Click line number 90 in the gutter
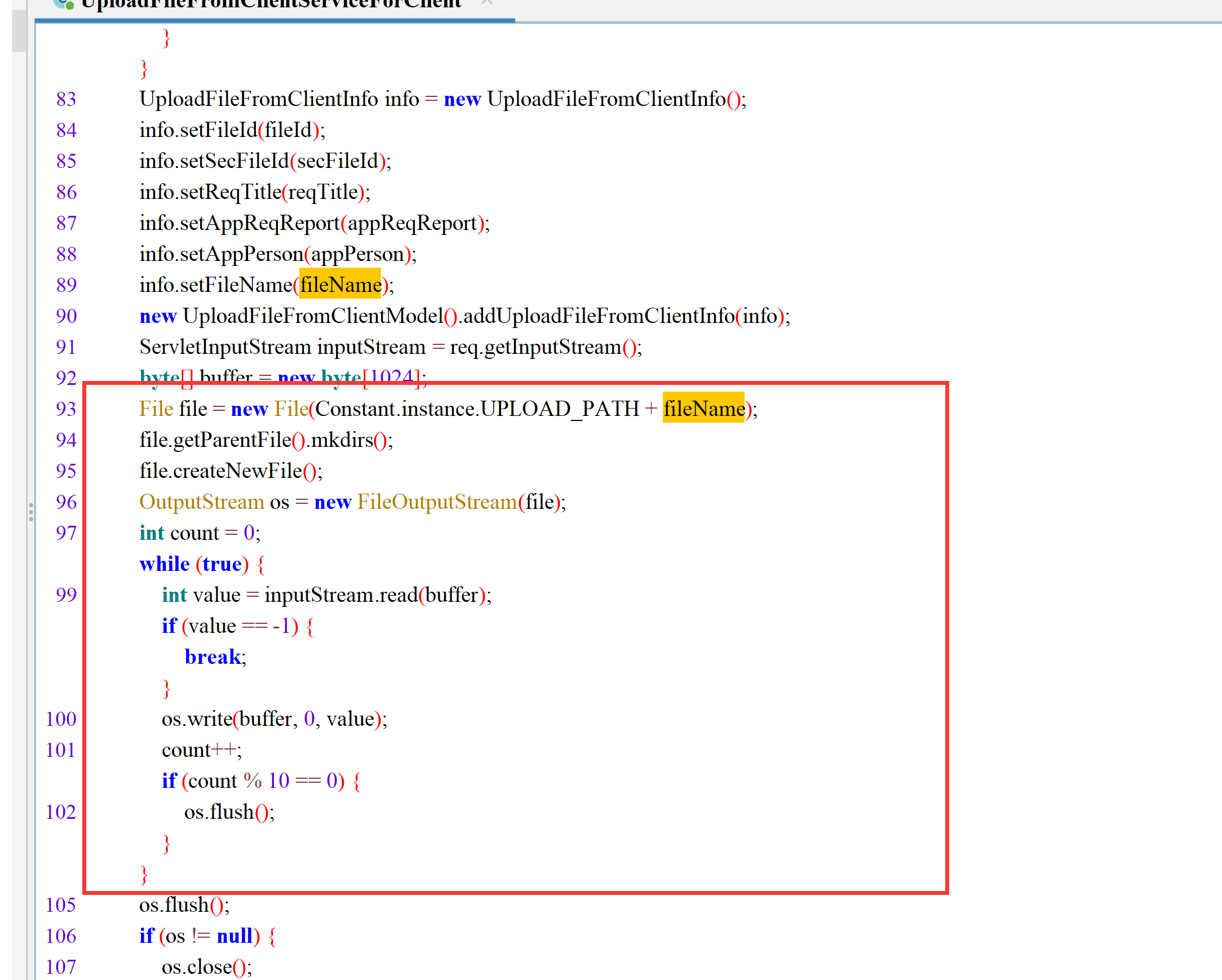Screen dimensions: 1222x980 (67, 316)
